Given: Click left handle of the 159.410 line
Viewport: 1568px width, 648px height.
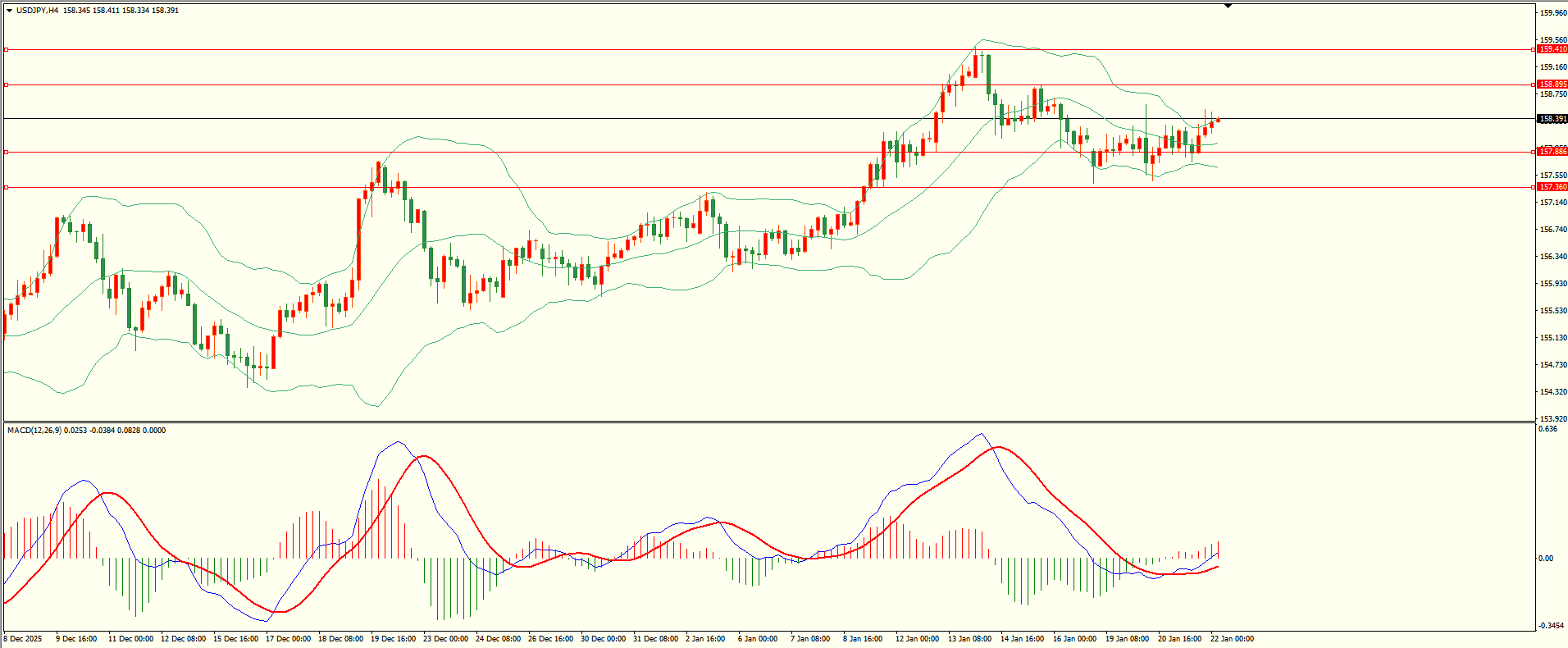Looking at the screenshot, I should point(7,50).
